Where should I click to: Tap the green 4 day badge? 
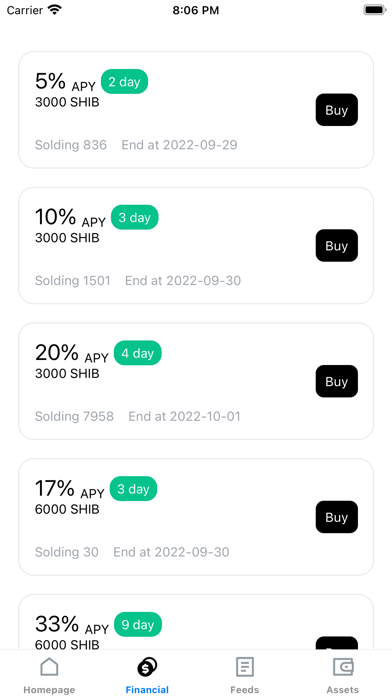coord(138,353)
